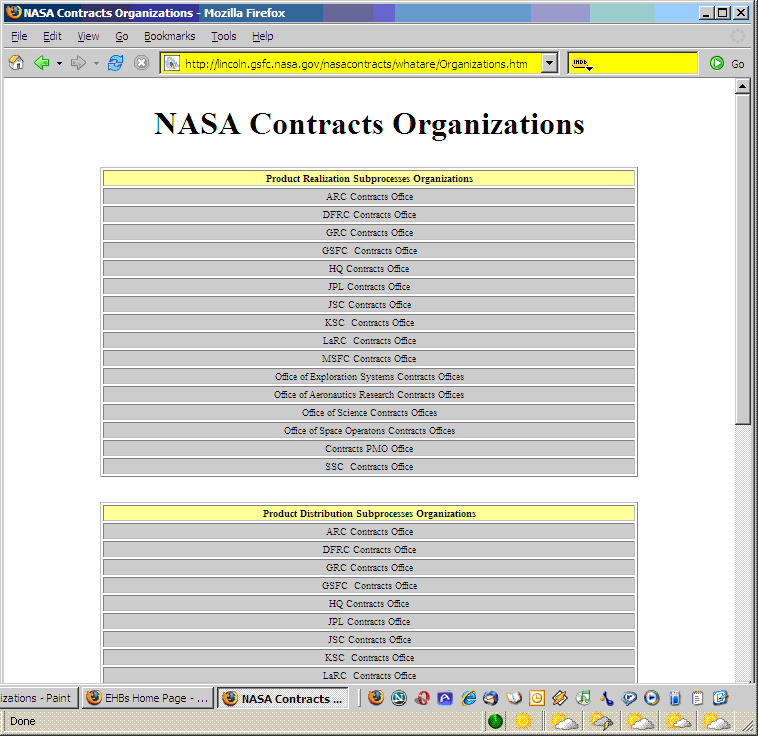Click NASA Contracts taskbar button
Screen dimensions: 758x736
click(x=283, y=698)
